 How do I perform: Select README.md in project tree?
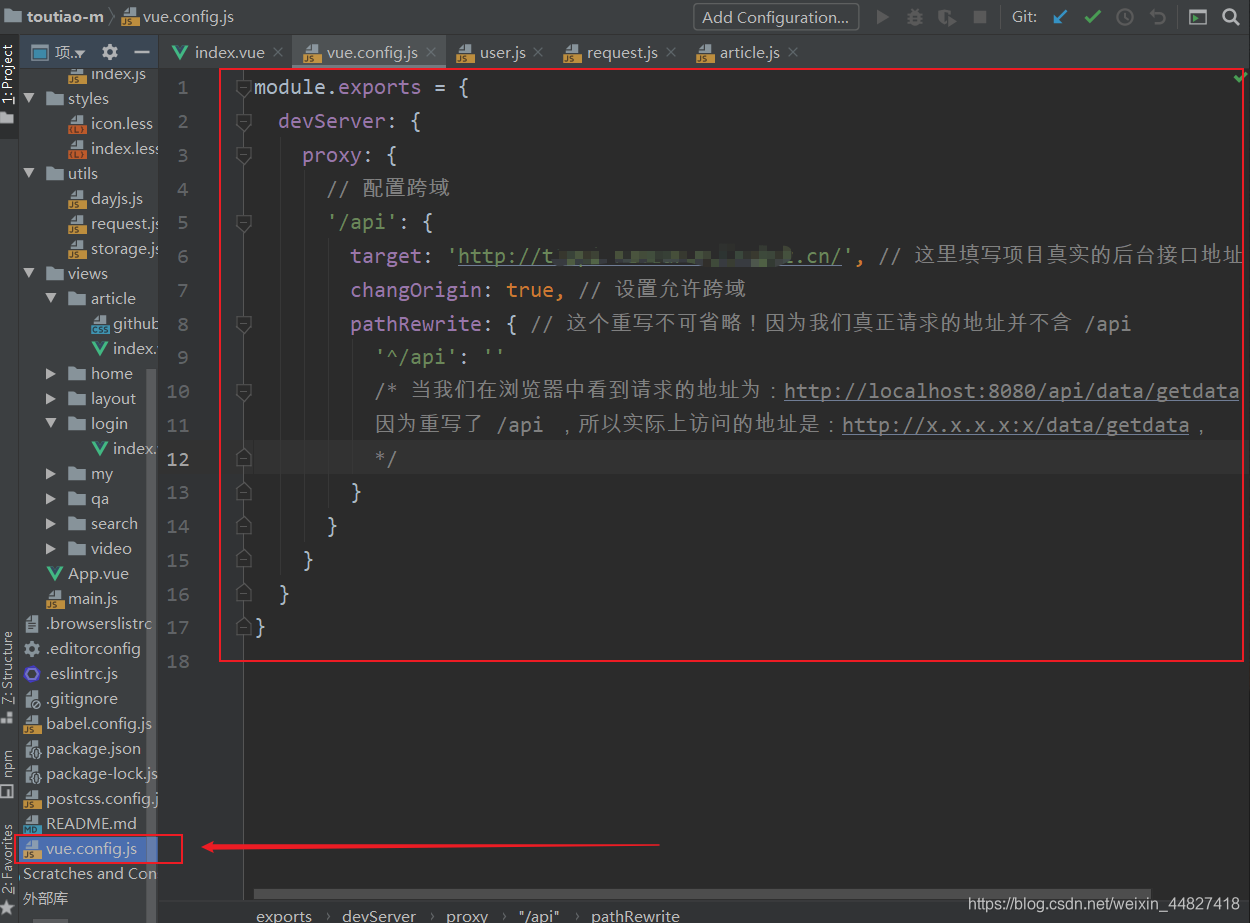[x=91, y=823]
